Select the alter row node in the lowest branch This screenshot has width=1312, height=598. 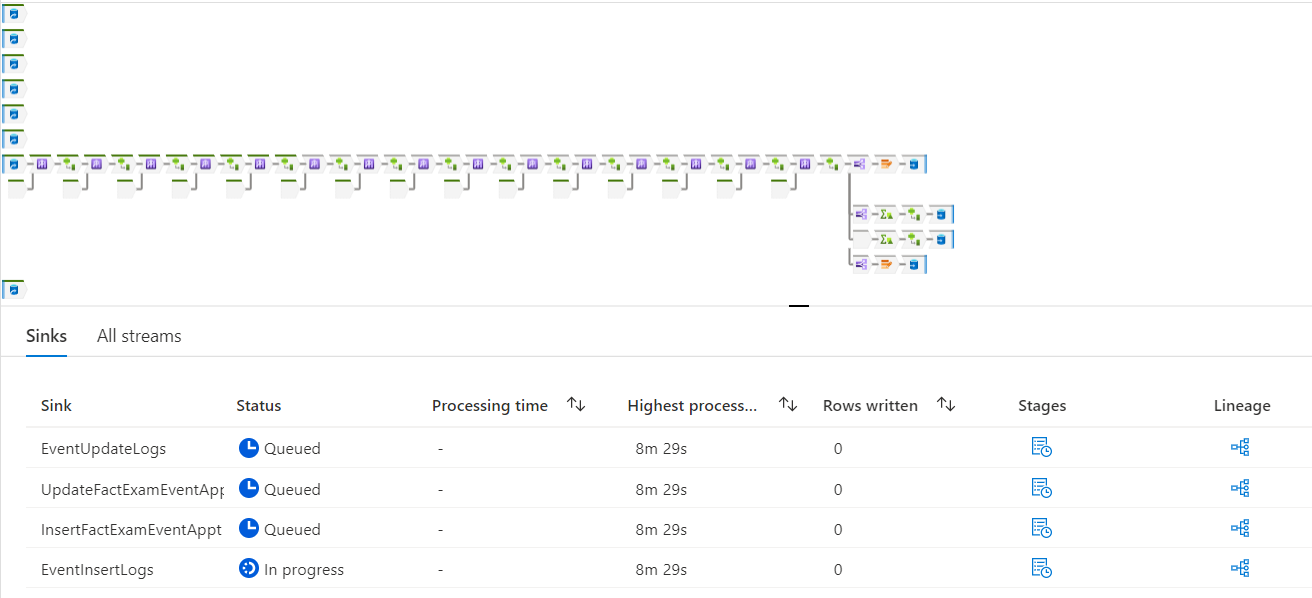point(886,264)
